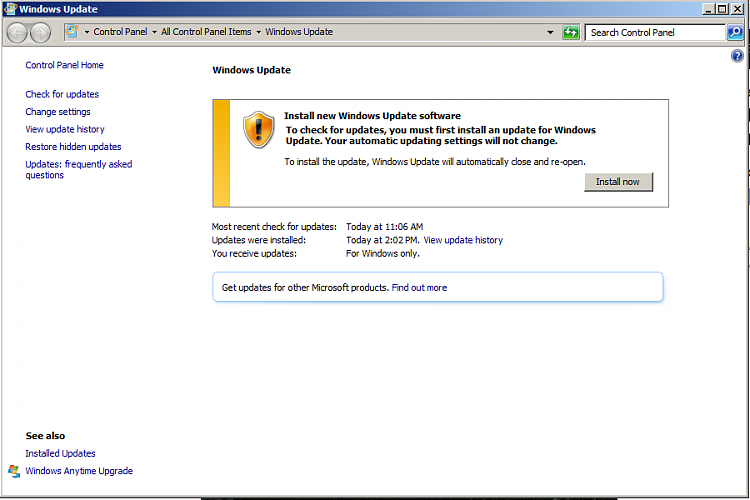Click 'Install new Windows Update software' heading
The height and width of the screenshot is (500, 750).
tap(372, 116)
